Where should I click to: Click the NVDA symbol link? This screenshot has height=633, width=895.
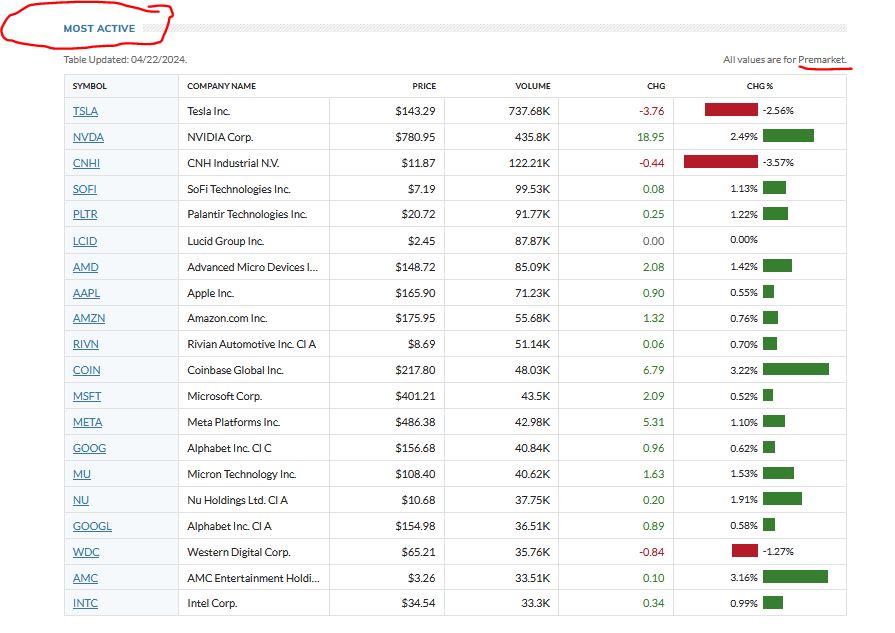point(88,137)
